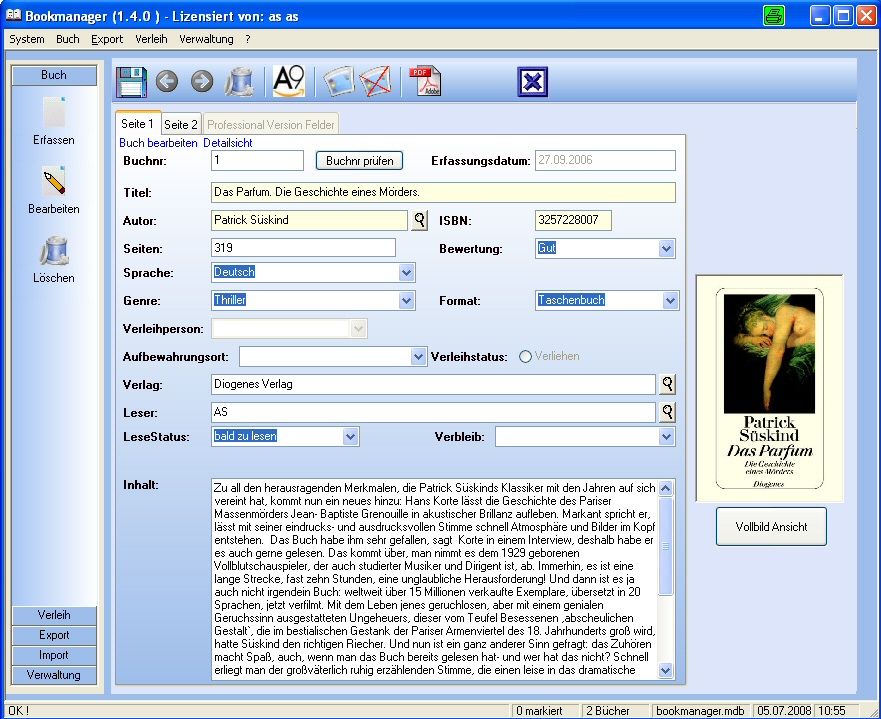The width and height of the screenshot is (881, 719).
Task: Expand the Genre dropdown
Action: click(x=406, y=300)
